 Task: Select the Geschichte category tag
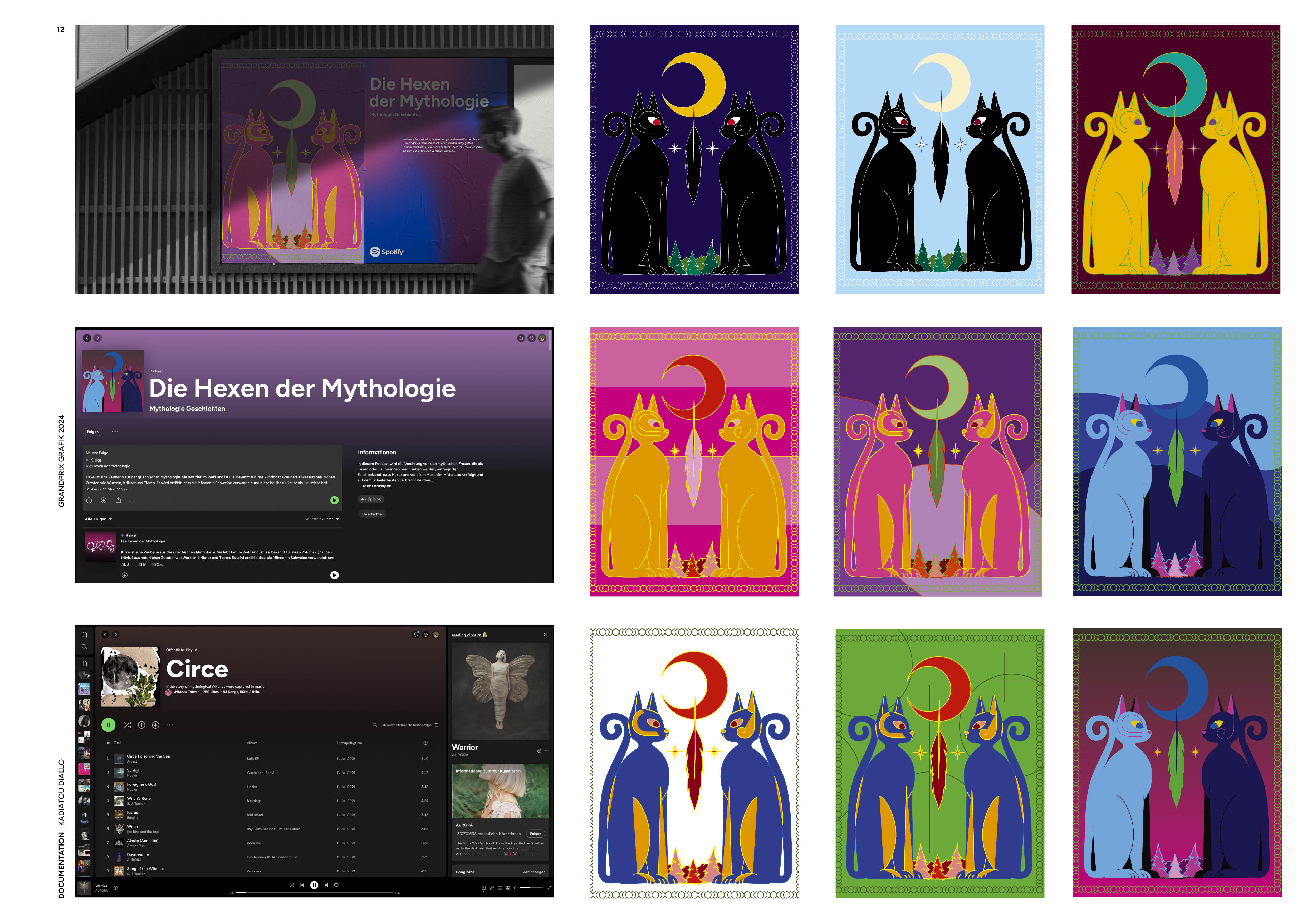click(372, 514)
